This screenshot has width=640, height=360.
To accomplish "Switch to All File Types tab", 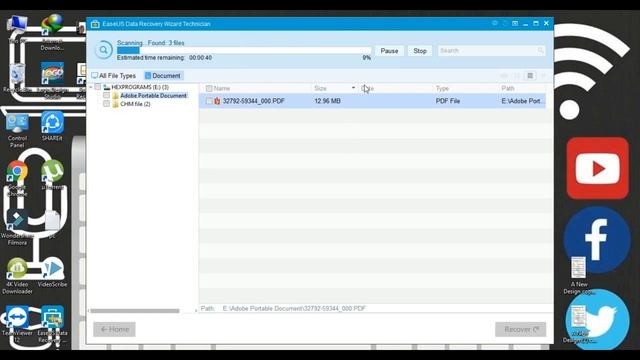I will (113, 76).
